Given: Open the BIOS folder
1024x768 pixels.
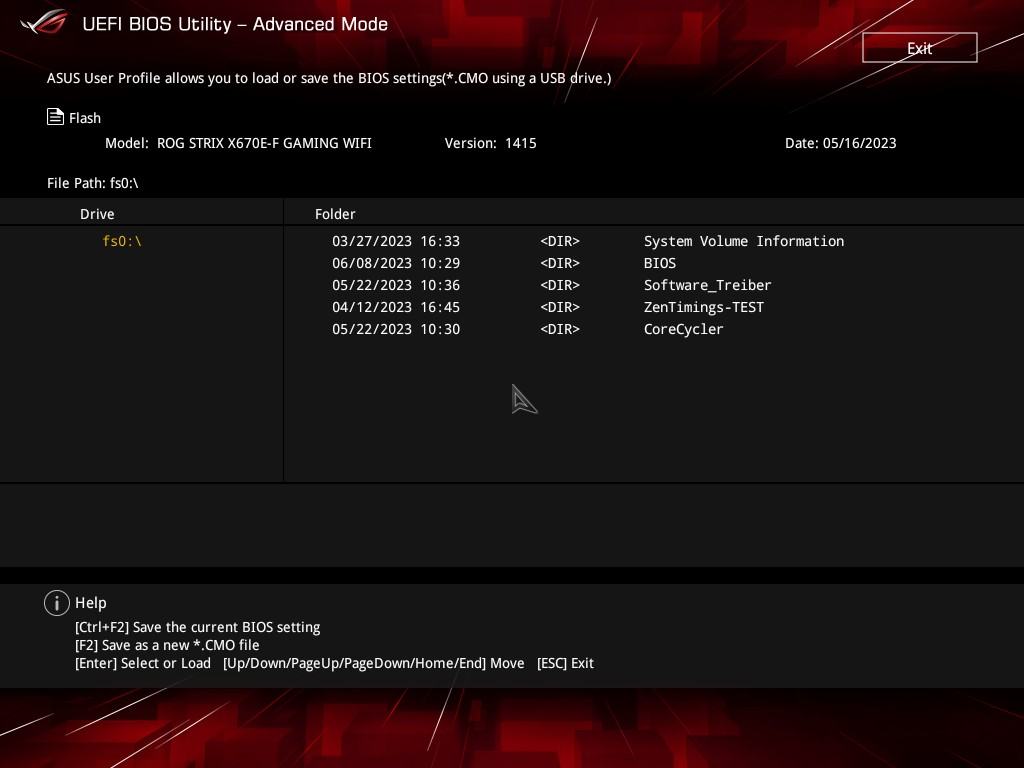Looking at the screenshot, I should click(660, 263).
